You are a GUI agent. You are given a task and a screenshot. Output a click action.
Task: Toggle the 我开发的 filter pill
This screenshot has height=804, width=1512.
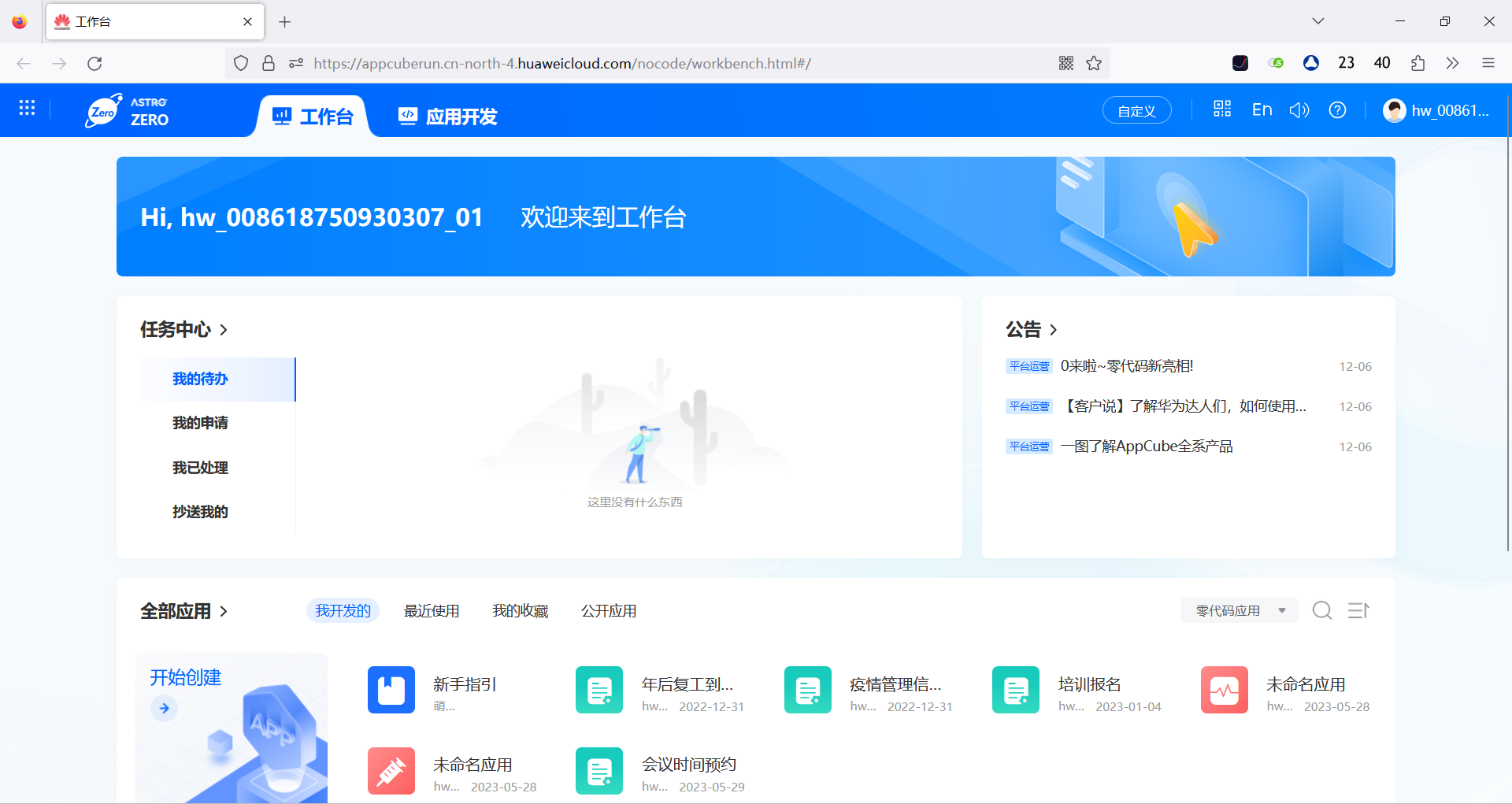pyautogui.click(x=343, y=610)
